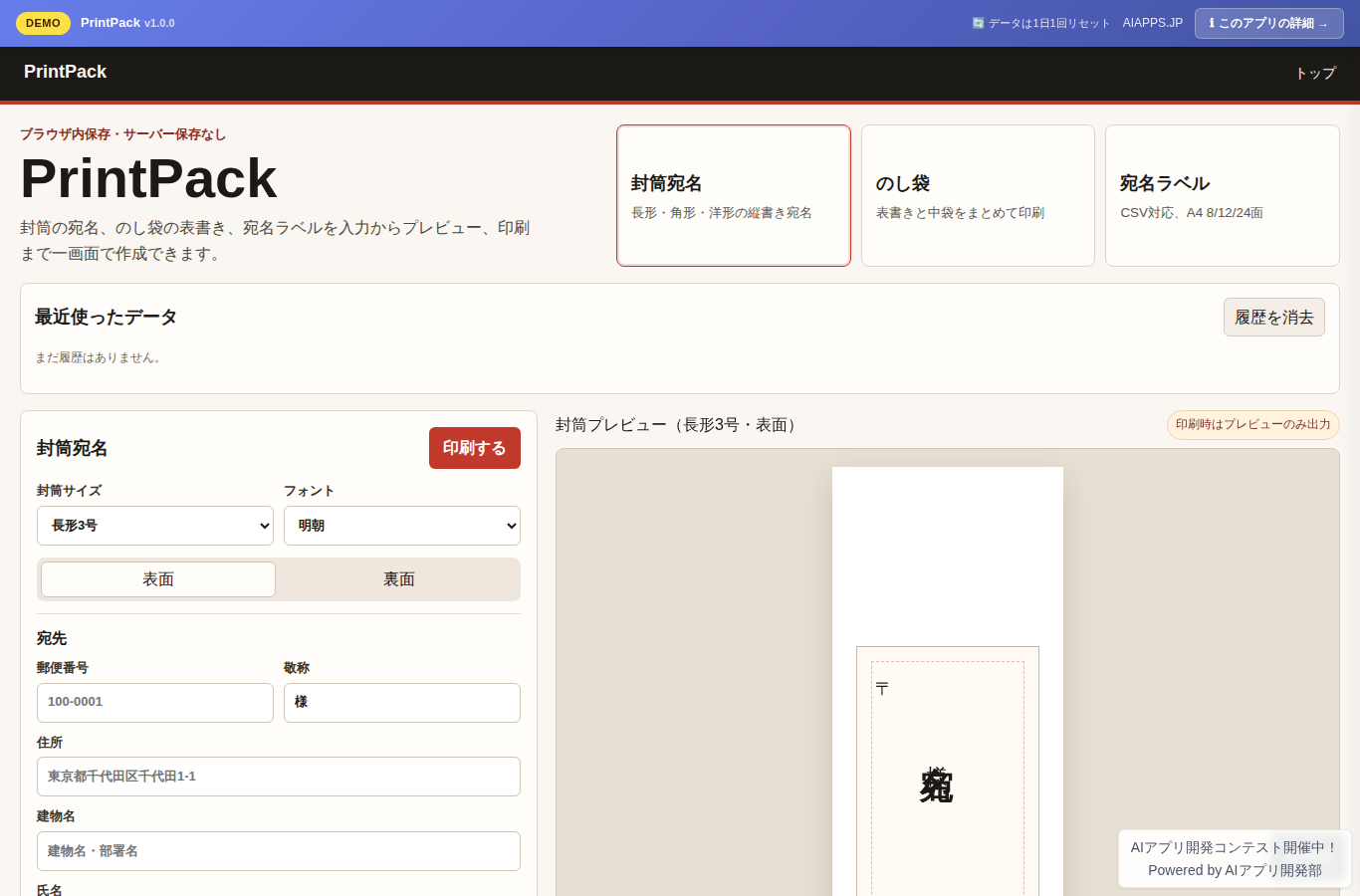The width and height of the screenshot is (1360, 896).
Task: Switch to the 表面 segment
Action: tap(158, 579)
